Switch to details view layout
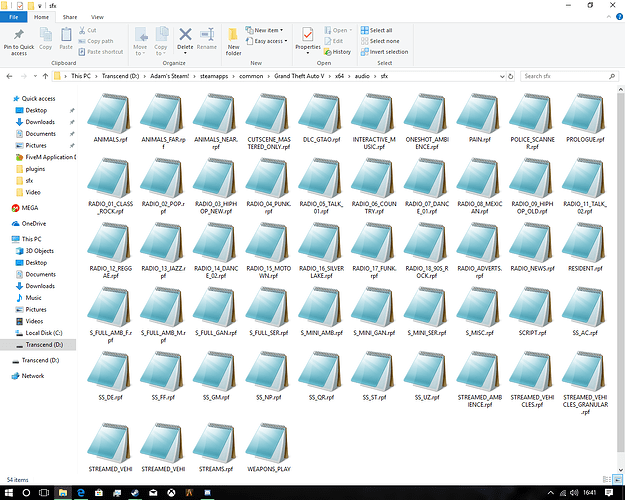 tap(607, 480)
